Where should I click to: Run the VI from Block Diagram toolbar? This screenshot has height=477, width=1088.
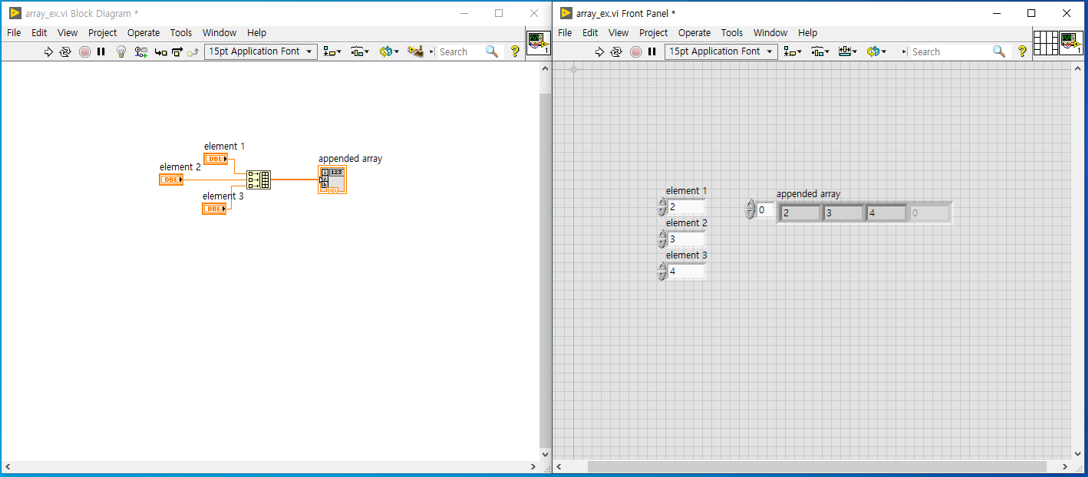click(x=49, y=51)
